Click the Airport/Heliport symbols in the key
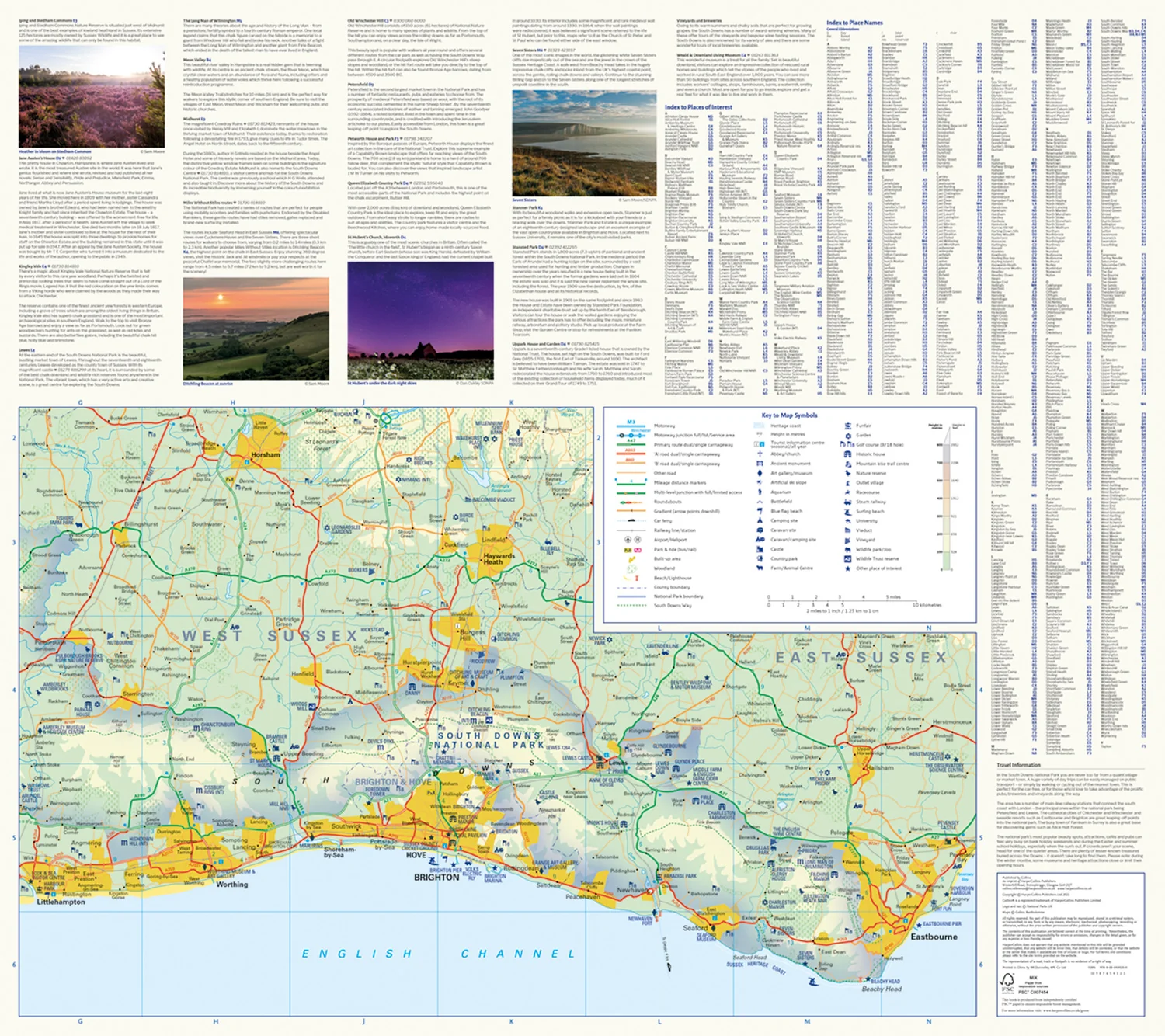Screen dimensions: 1165x1036 coord(633,539)
